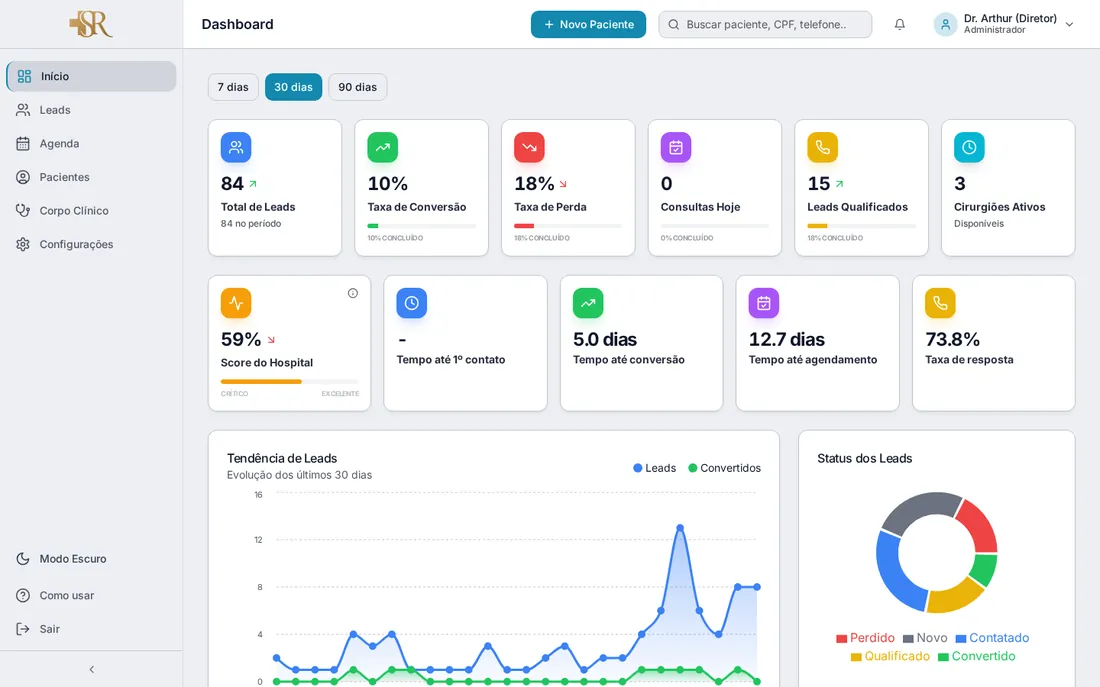Screen dimensions: 1100x687
Task: Click the "12.7 dias" value
Action: (786, 340)
